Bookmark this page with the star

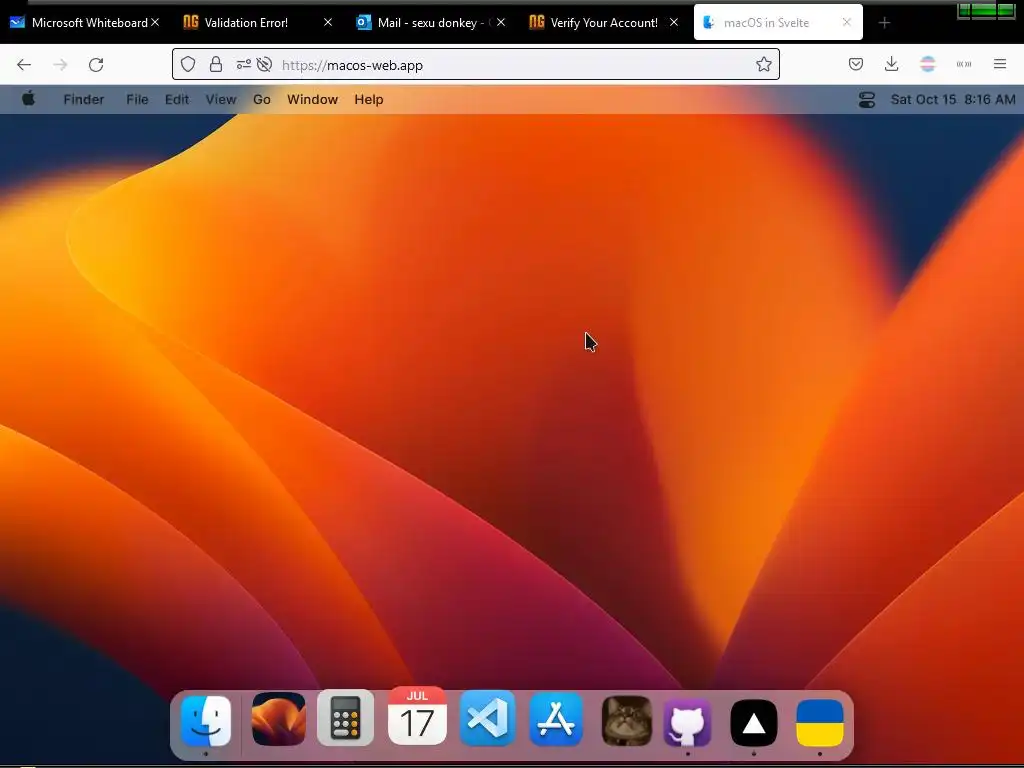(763, 65)
